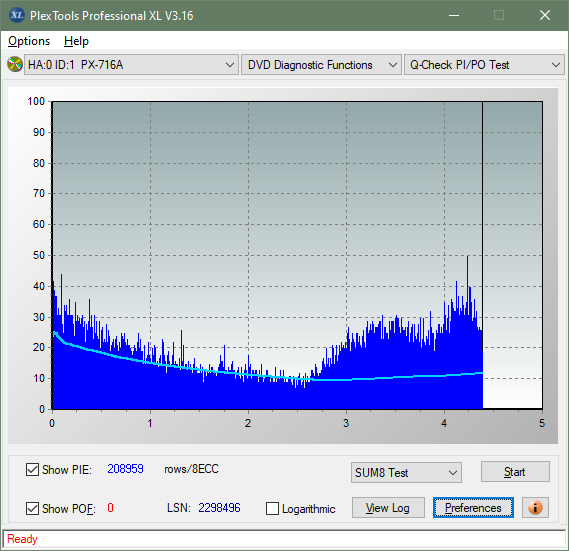569x551 pixels.
Task: Click the orange info icon button
Action: pos(535,507)
